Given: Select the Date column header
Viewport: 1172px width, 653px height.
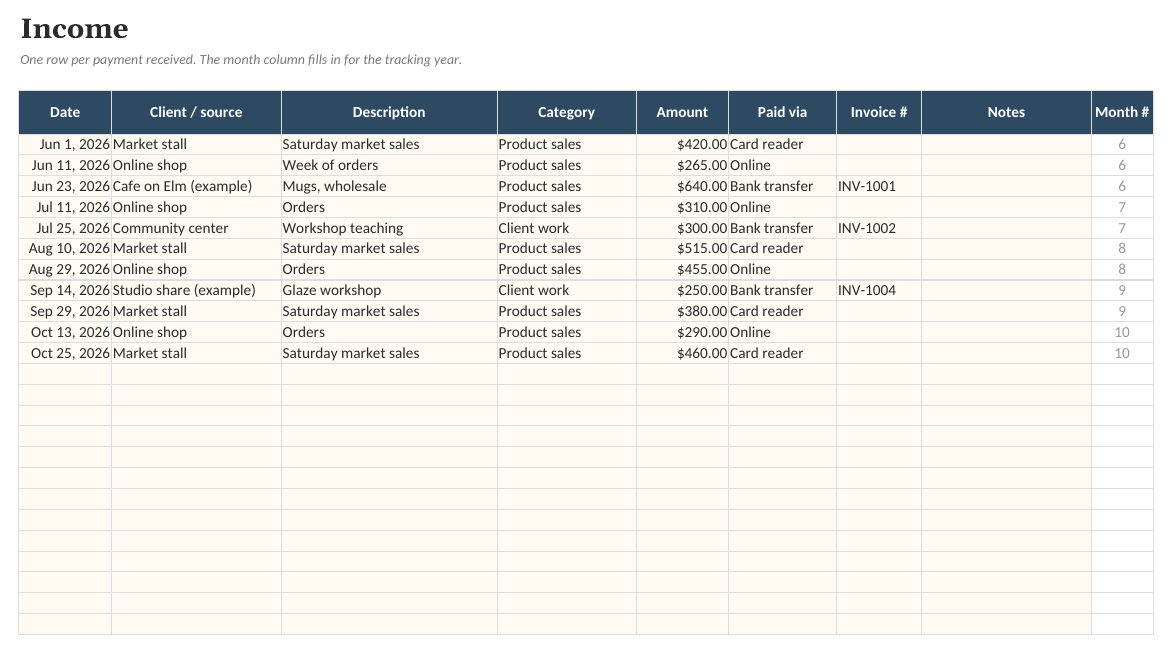Looking at the screenshot, I should [x=65, y=112].
